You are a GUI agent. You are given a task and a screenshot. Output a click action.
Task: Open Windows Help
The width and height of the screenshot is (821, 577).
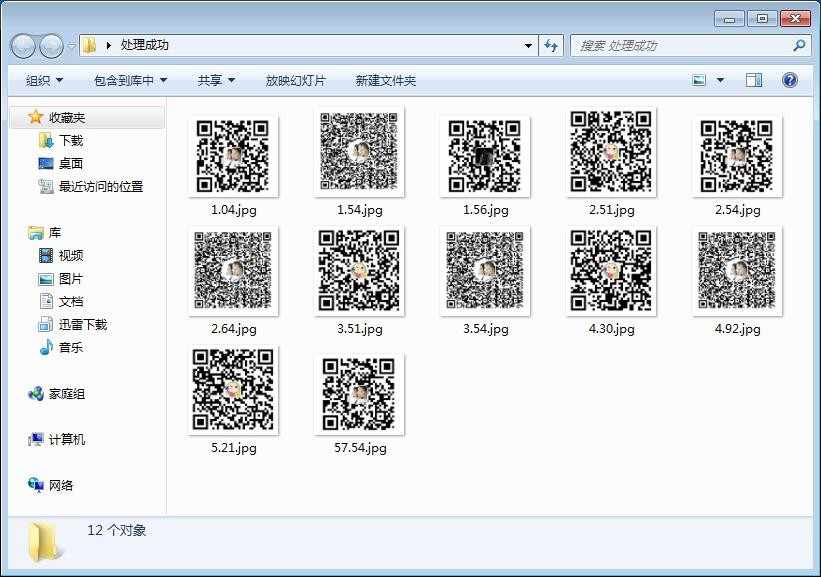pyautogui.click(x=790, y=80)
